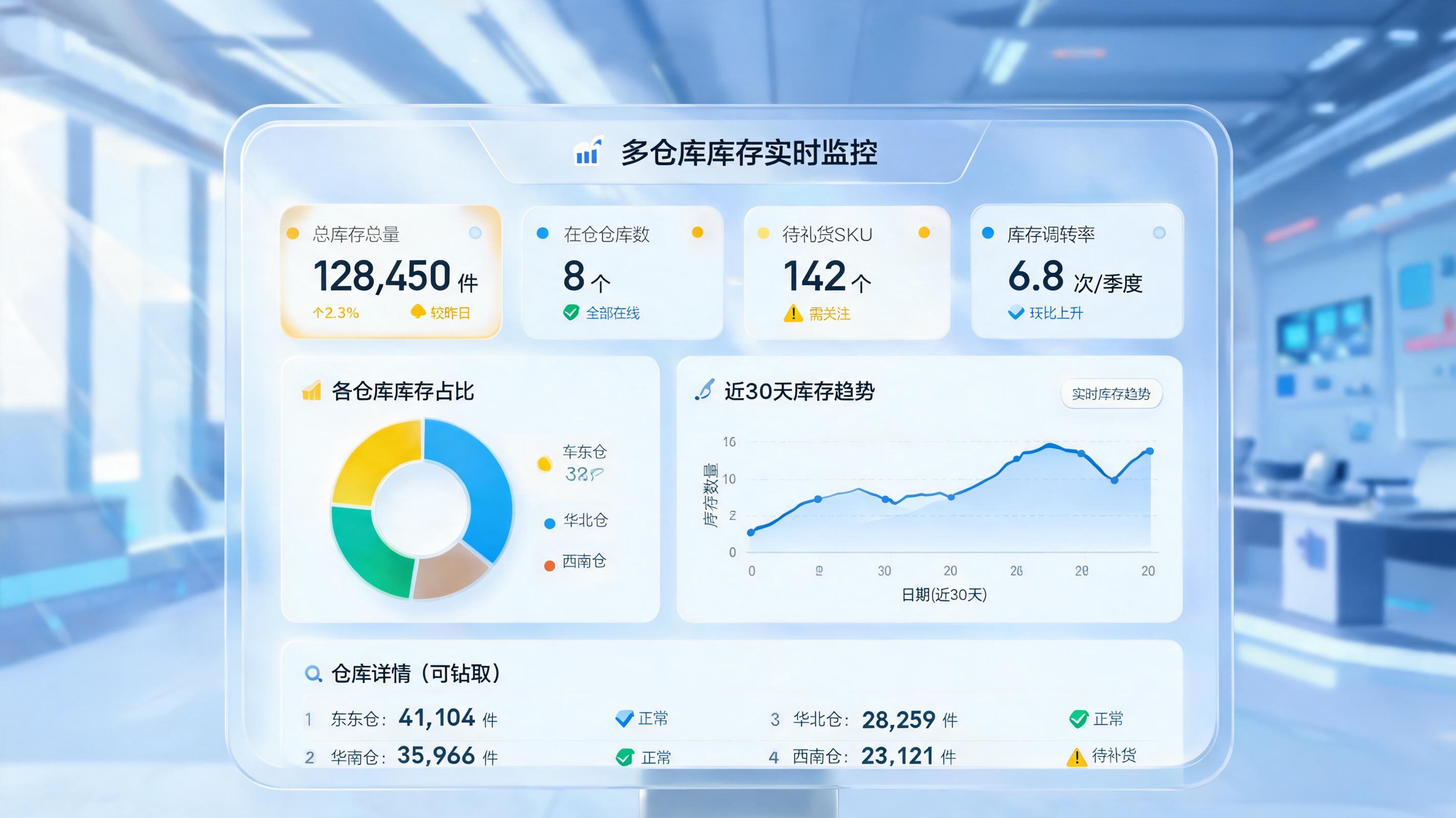
Task: Click the pale dot on the 库存周转率 card's right
Action: 1159,233
